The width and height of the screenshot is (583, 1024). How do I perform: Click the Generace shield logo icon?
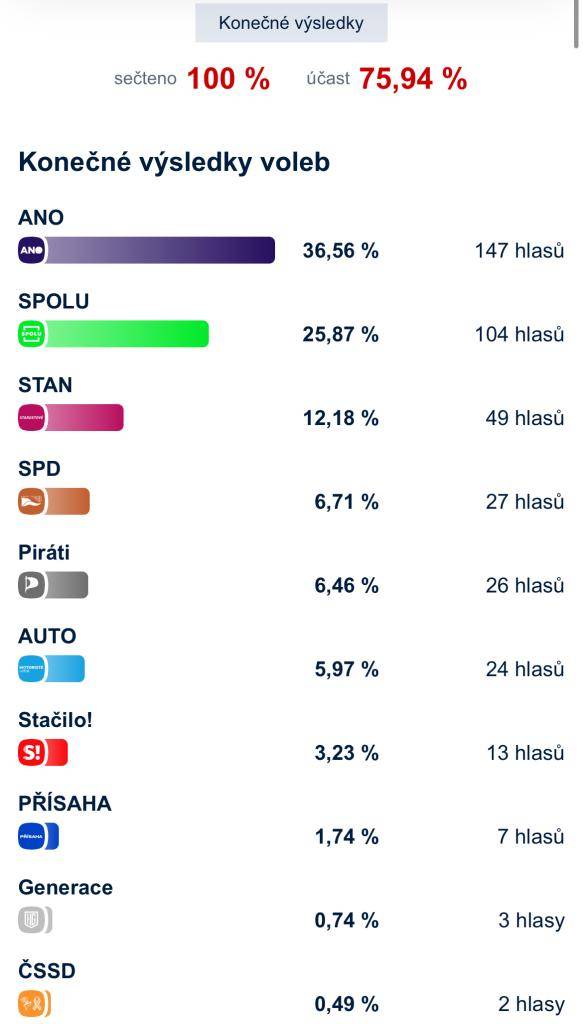30,919
